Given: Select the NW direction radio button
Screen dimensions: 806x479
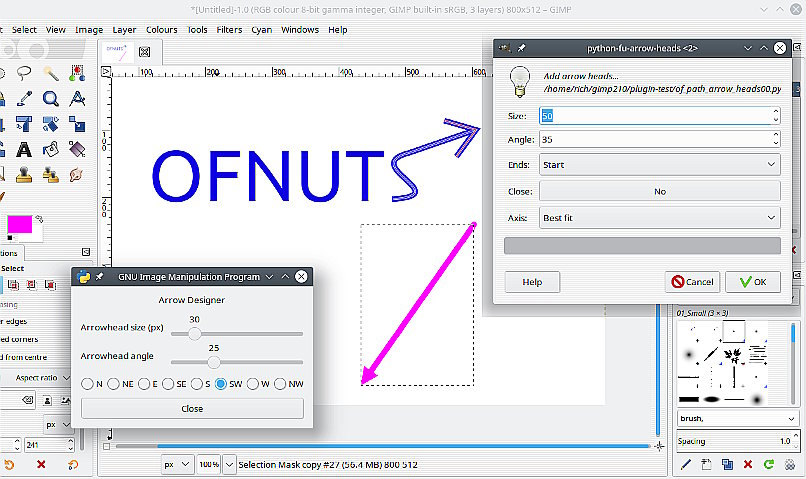Looking at the screenshot, I should pos(280,384).
